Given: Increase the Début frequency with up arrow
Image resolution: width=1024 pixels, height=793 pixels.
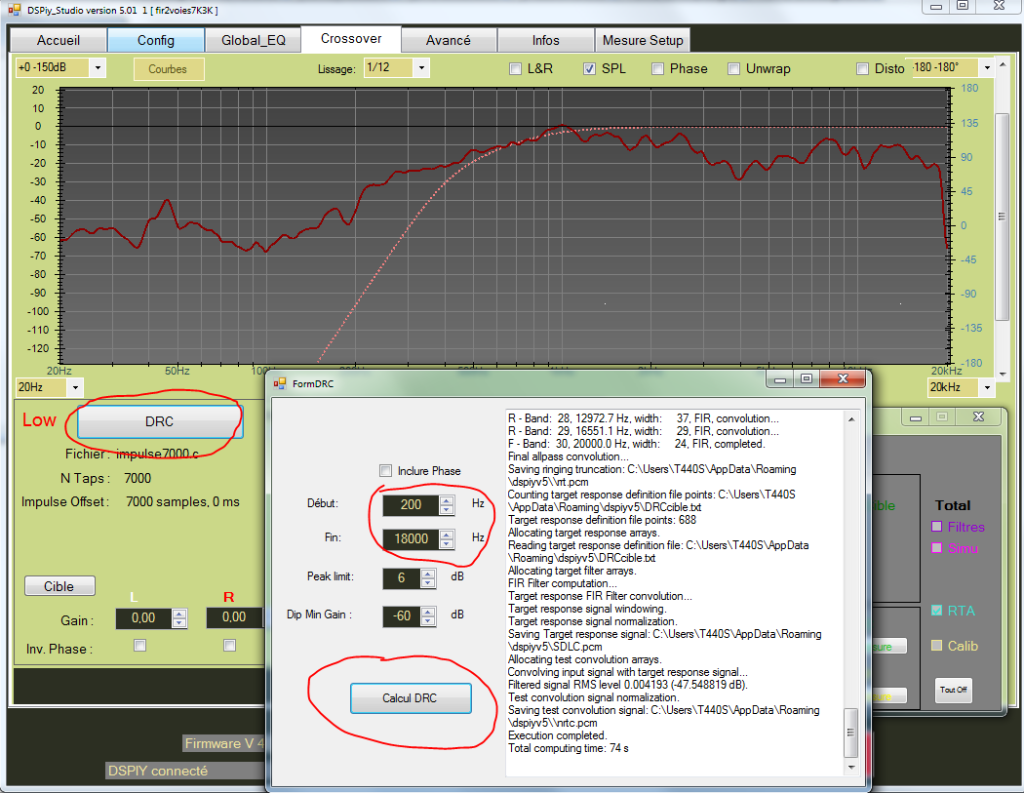Looking at the screenshot, I should (x=447, y=500).
